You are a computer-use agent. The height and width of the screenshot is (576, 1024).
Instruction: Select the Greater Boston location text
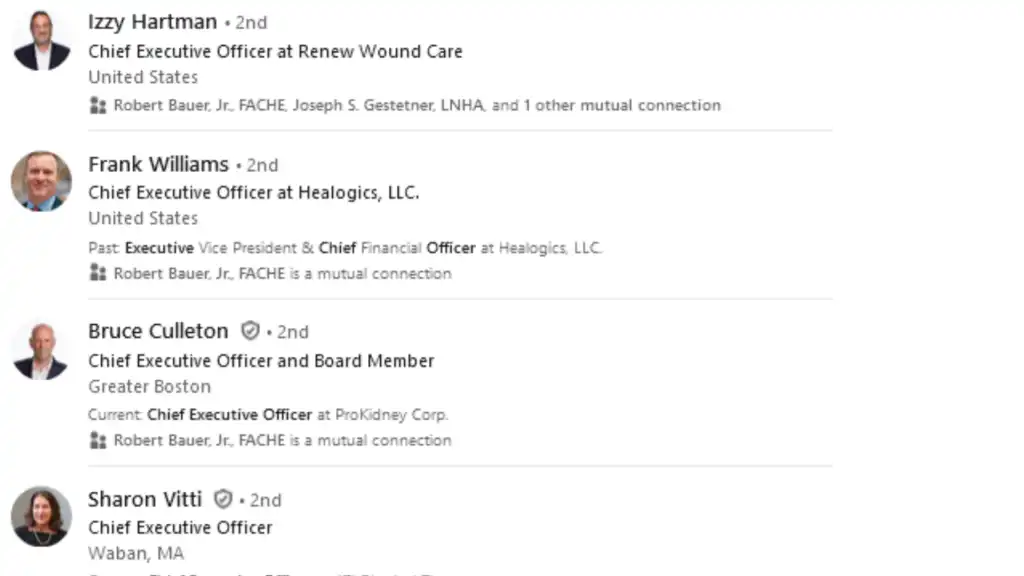pyautogui.click(x=149, y=386)
